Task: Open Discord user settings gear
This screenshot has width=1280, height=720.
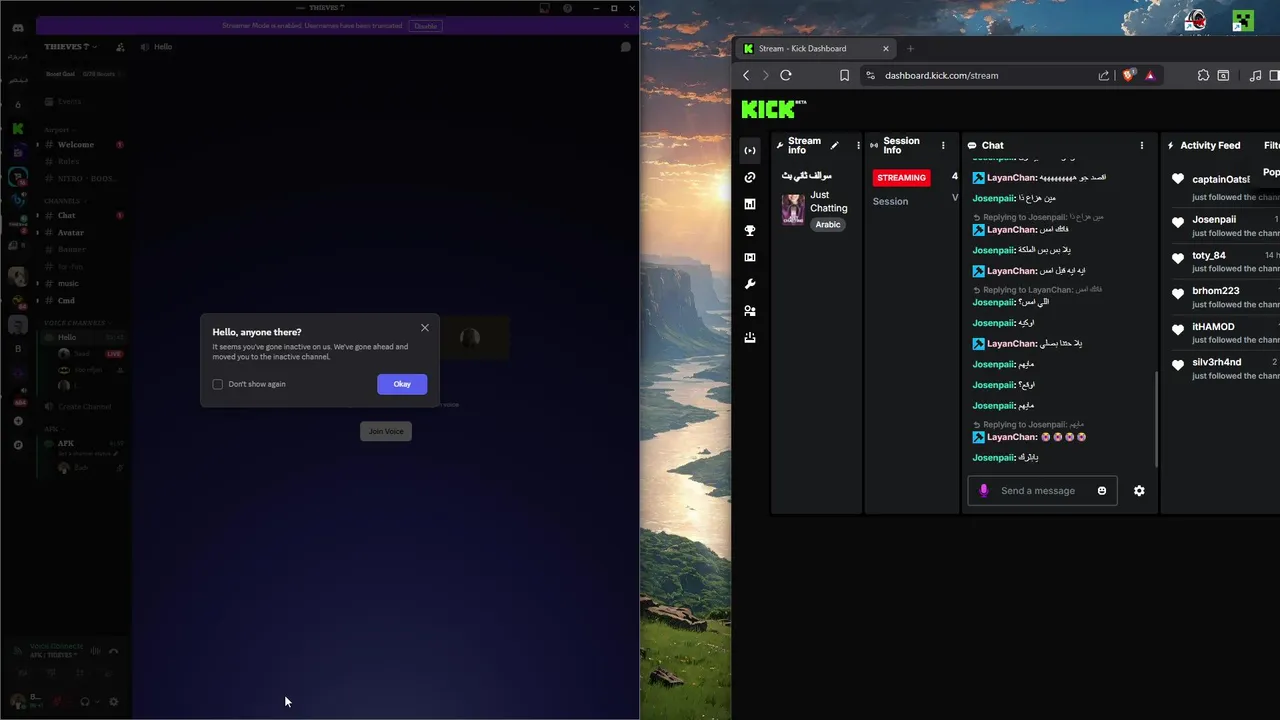Action: click(113, 702)
